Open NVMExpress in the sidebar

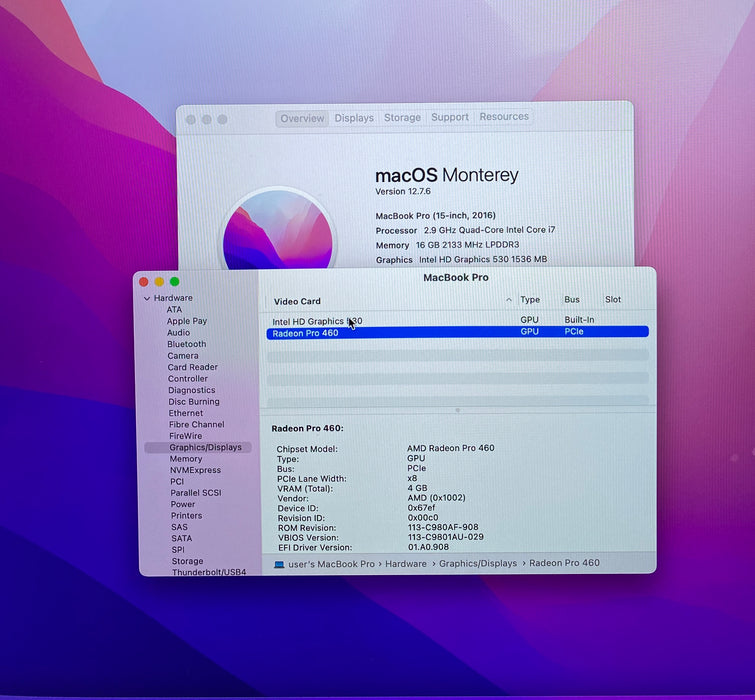(195, 470)
